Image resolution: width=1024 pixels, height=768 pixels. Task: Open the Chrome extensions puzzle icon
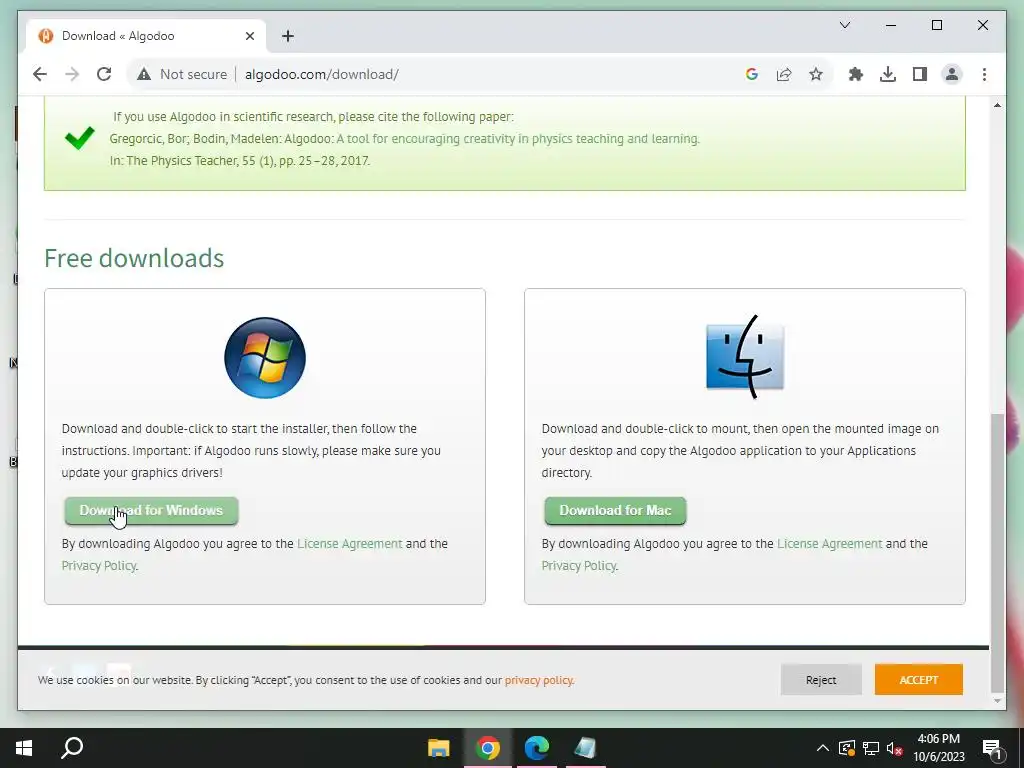click(x=856, y=74)
